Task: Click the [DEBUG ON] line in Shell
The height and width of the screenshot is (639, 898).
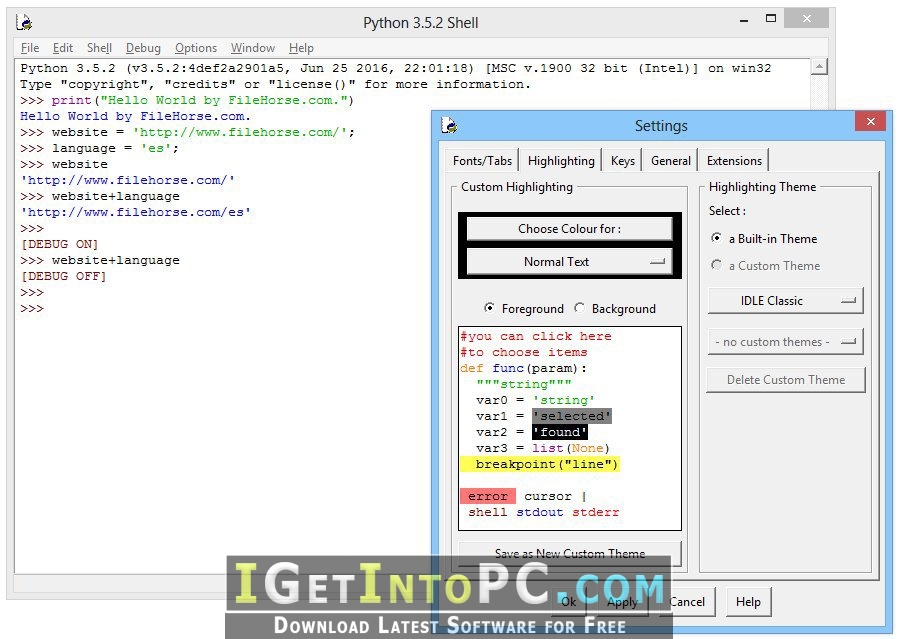Action: click(x=59, y=244)
